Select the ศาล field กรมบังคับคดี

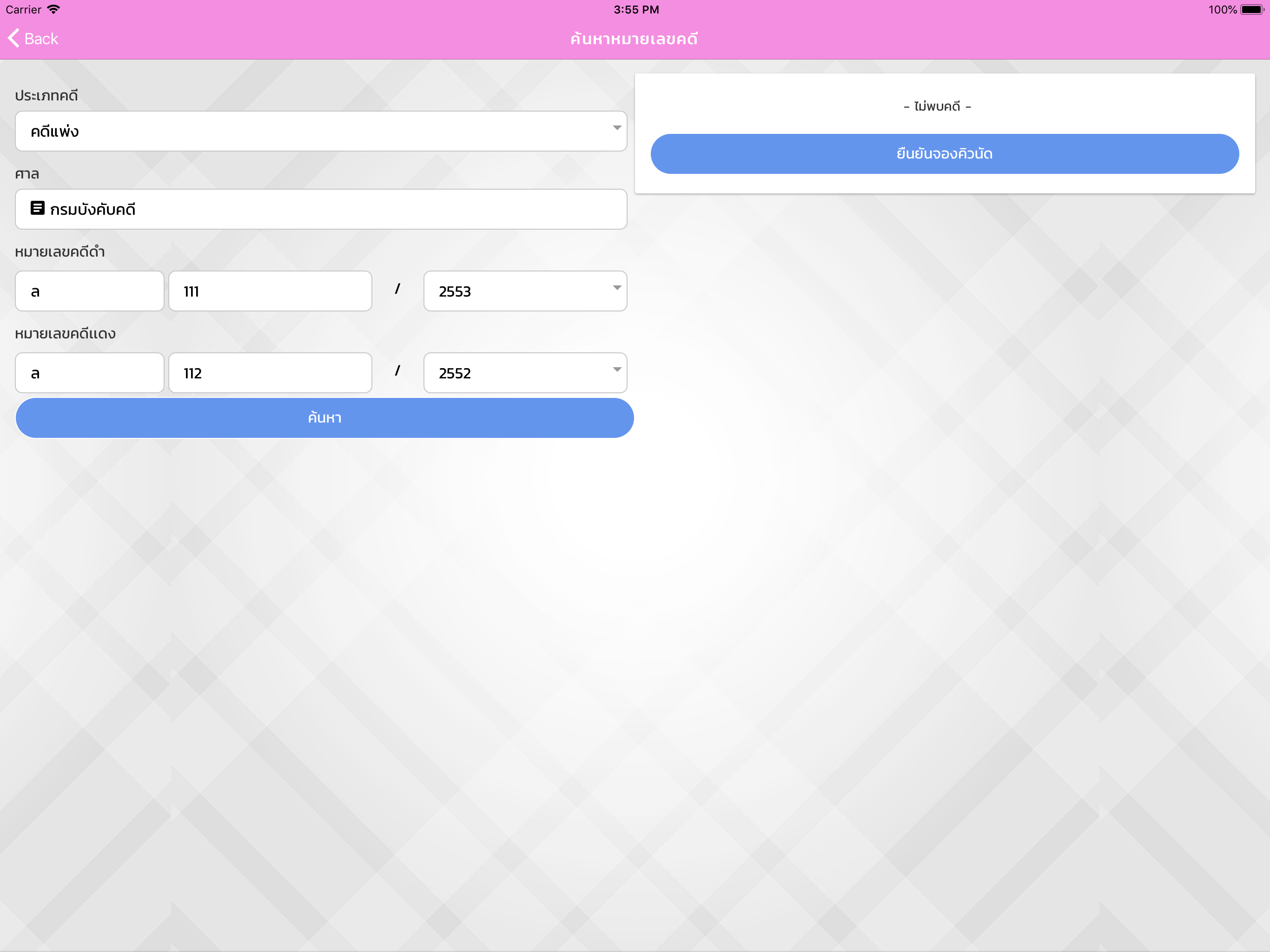(321, 209)
